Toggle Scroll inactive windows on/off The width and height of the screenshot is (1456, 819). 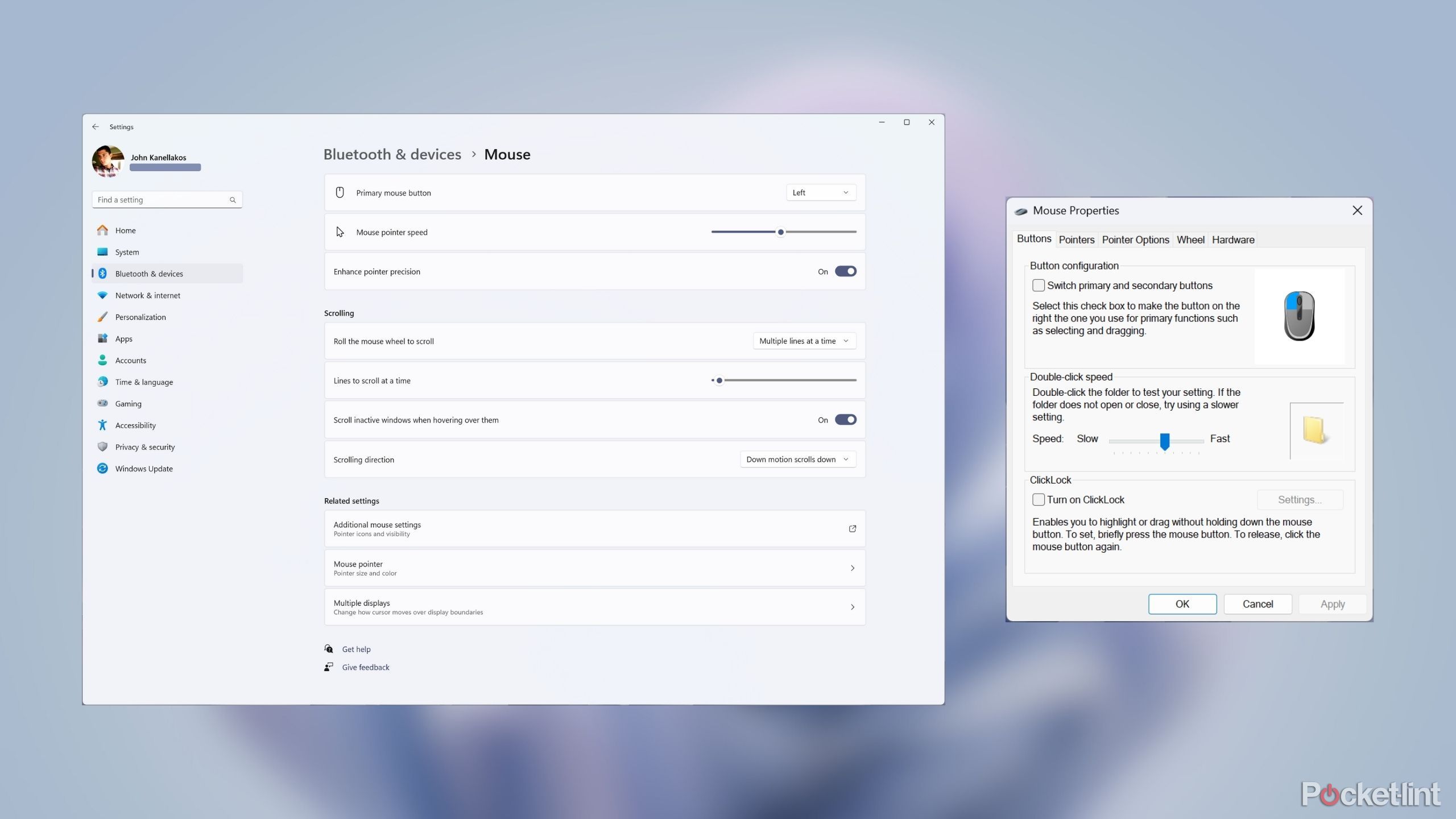tap(846, 419)
